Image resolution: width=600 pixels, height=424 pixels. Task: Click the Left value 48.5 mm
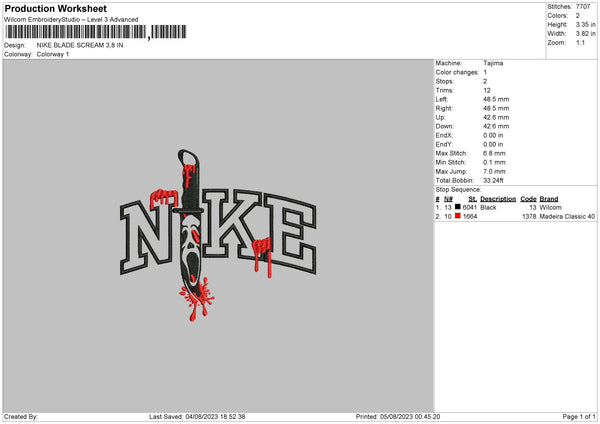pyautogui.click(x=496, y=99)
